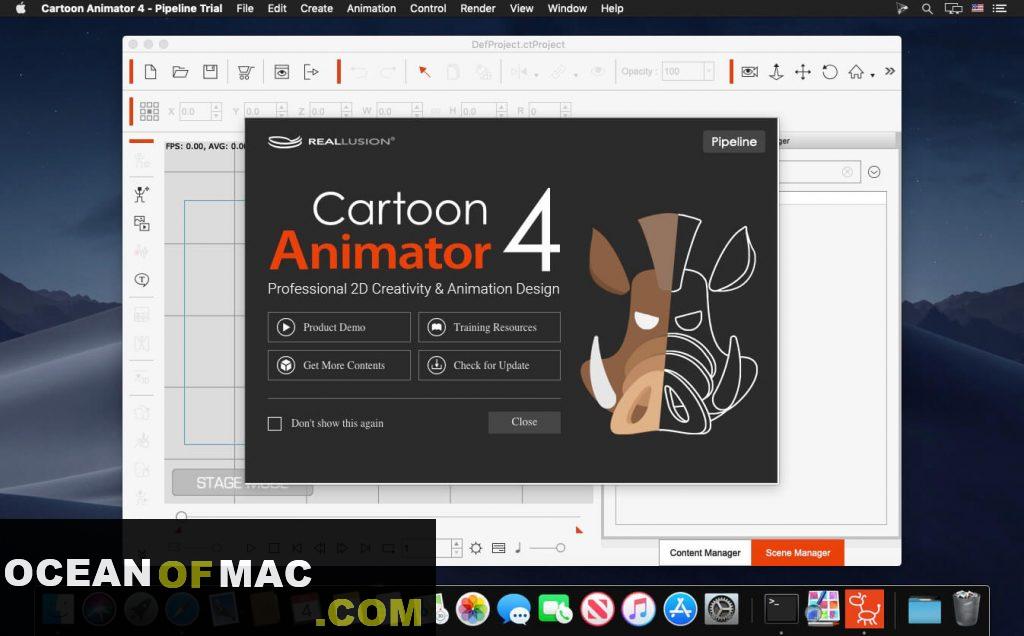Image resolution: width=1024 pixels, height=636 pixels.
Task: Toggle the visibility eye in toolbar
Action: point(598,71)
